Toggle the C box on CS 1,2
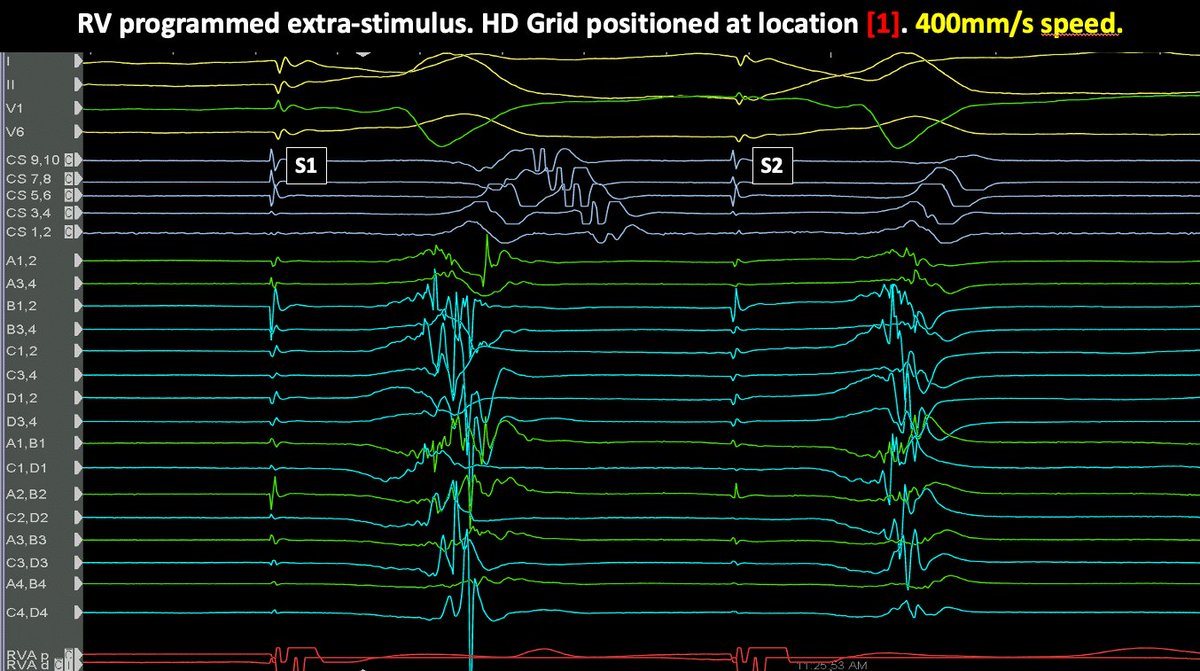 [x=69, y=232]
